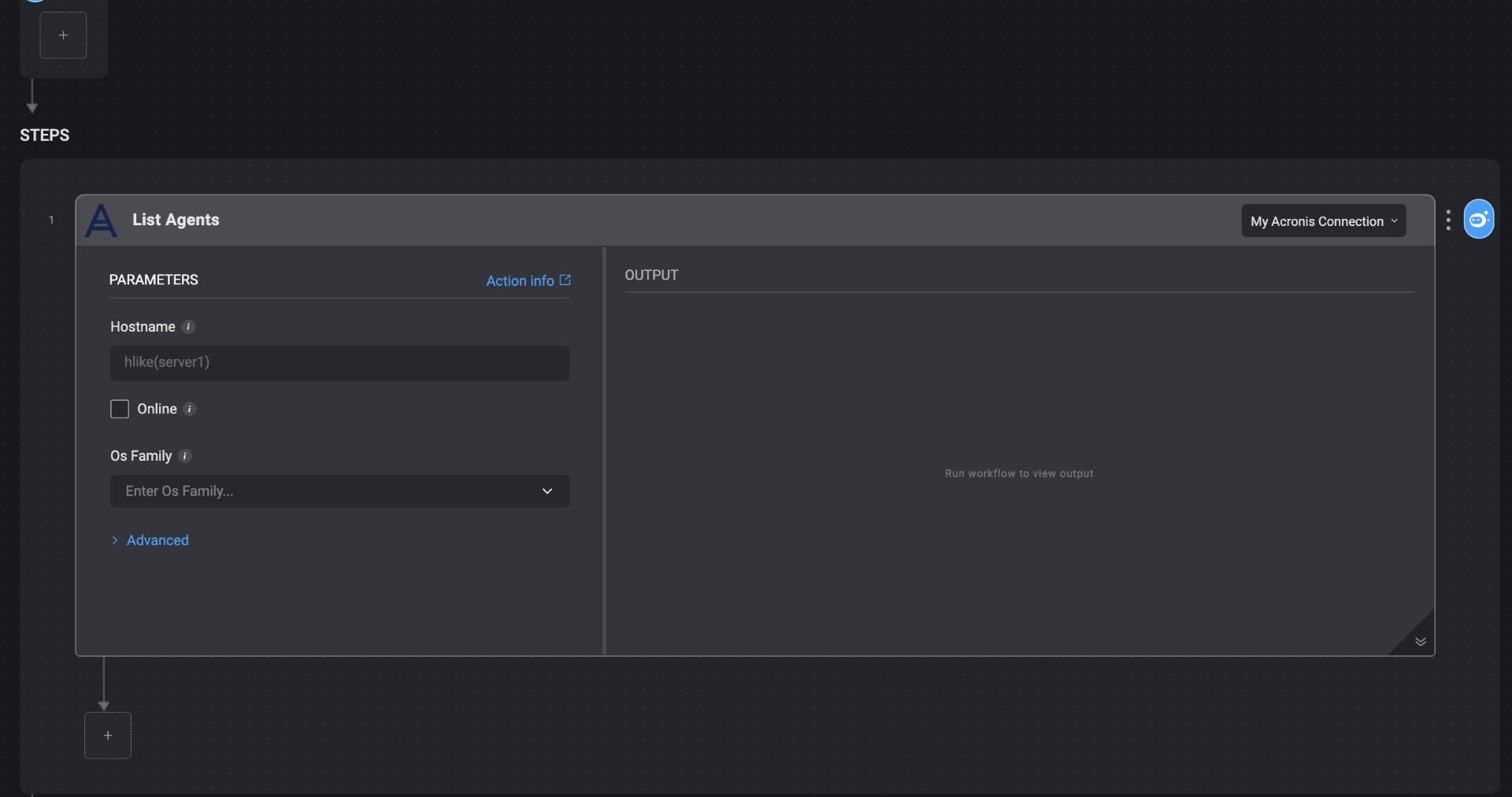
Task: Click the divider between Parameters and Output
Action: pos(604,450)
